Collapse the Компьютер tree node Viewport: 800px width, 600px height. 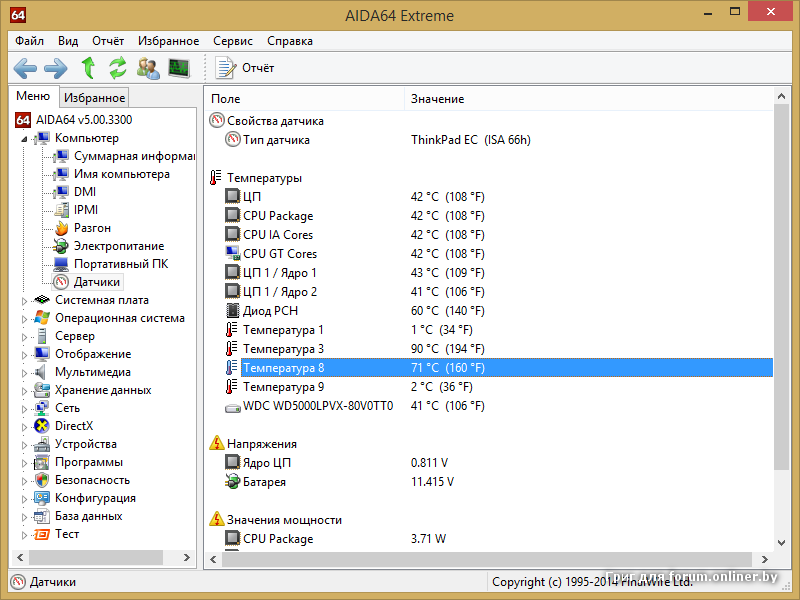pyautogui.click(x=25, y=139)
